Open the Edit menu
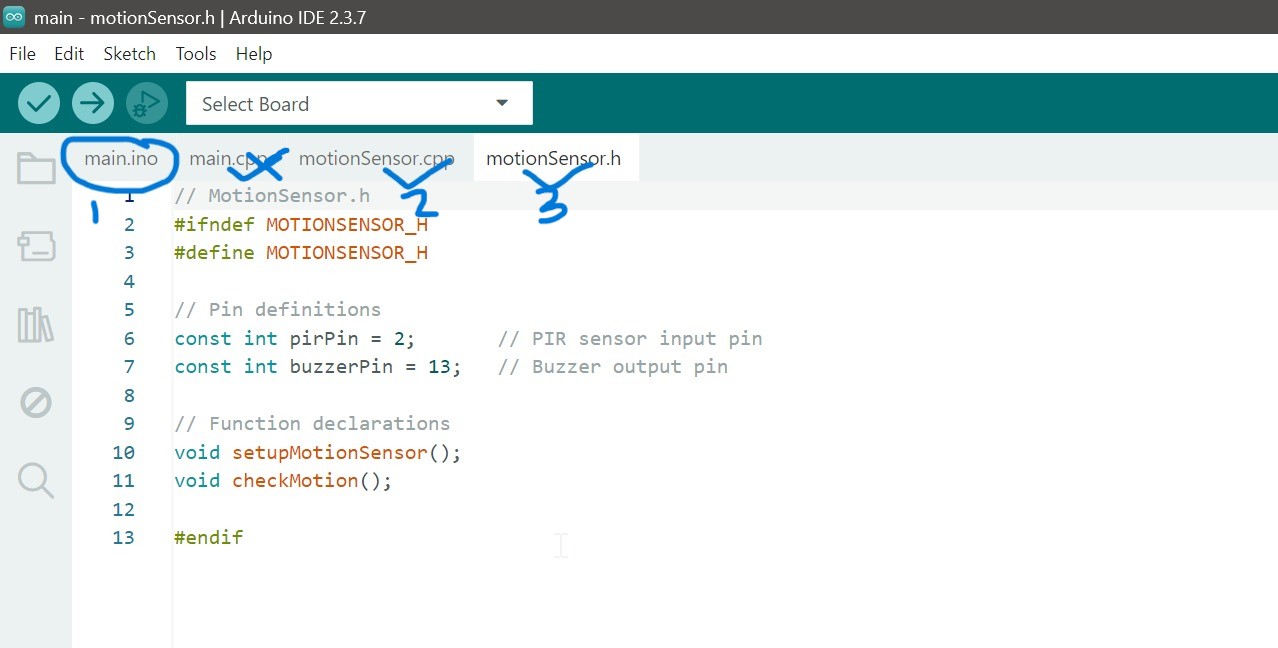 coord(69,54)
